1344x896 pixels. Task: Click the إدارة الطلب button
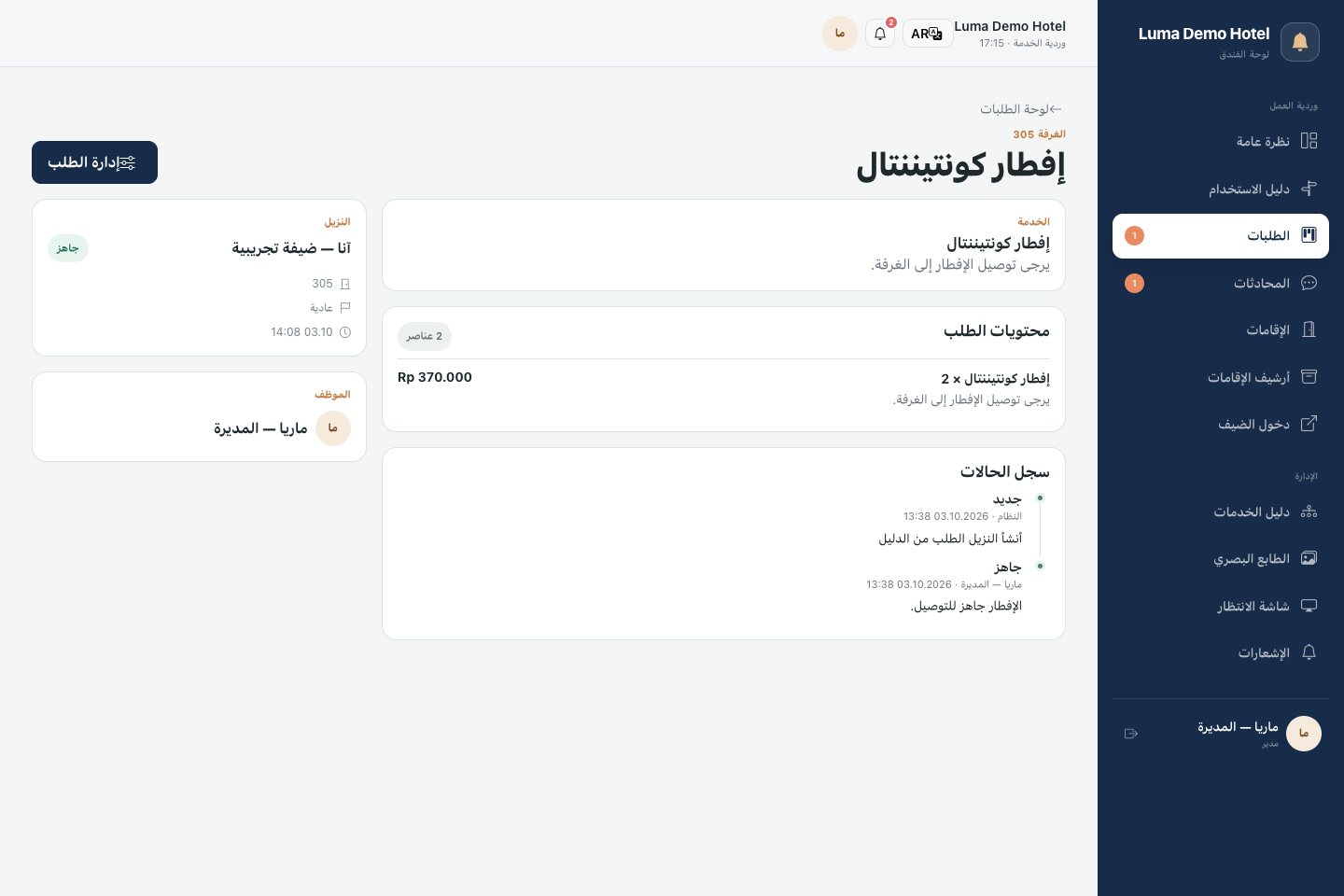coord(94,162)
